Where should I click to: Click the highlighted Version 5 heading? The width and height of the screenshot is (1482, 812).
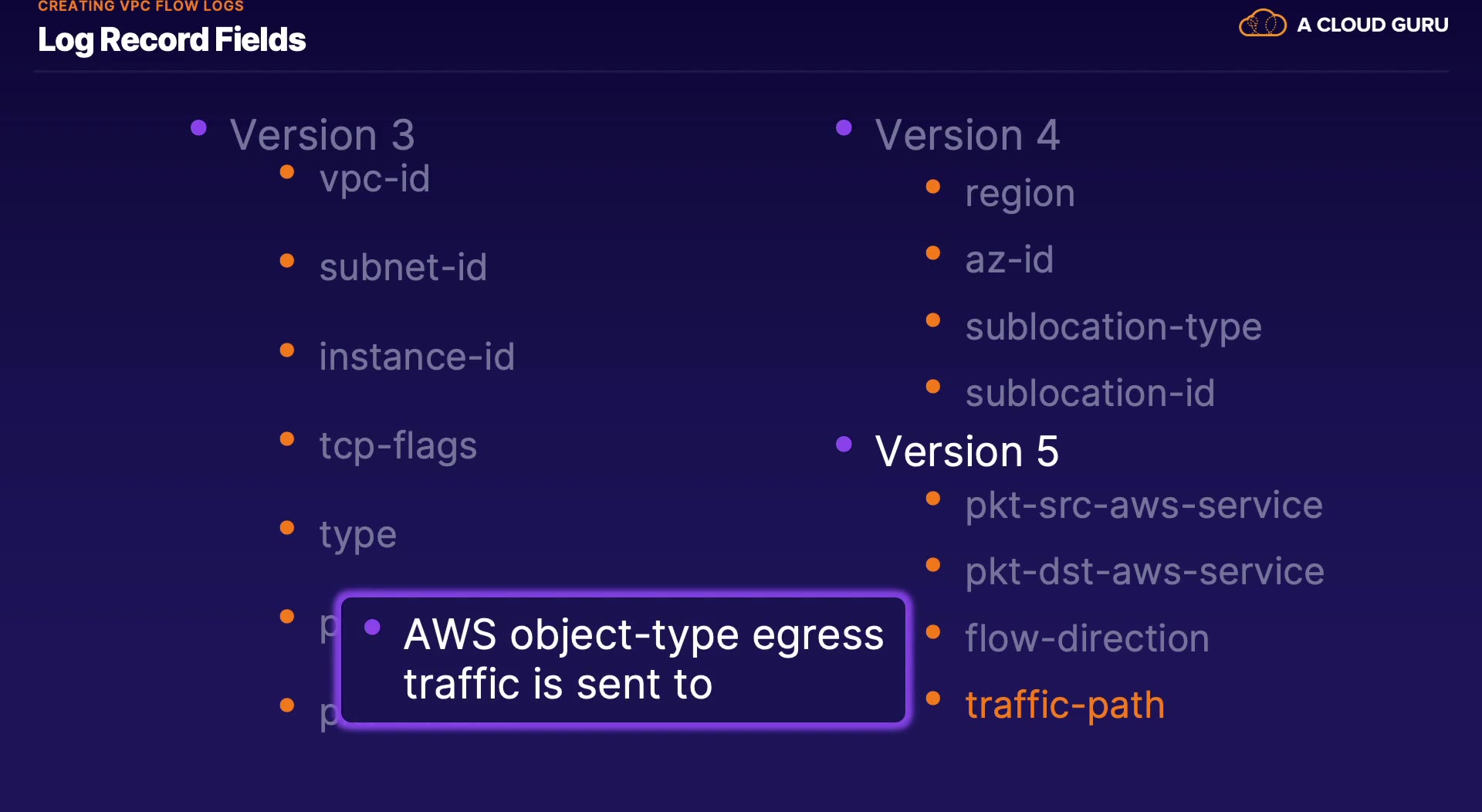pyautogui.click(x=966, y=452)
